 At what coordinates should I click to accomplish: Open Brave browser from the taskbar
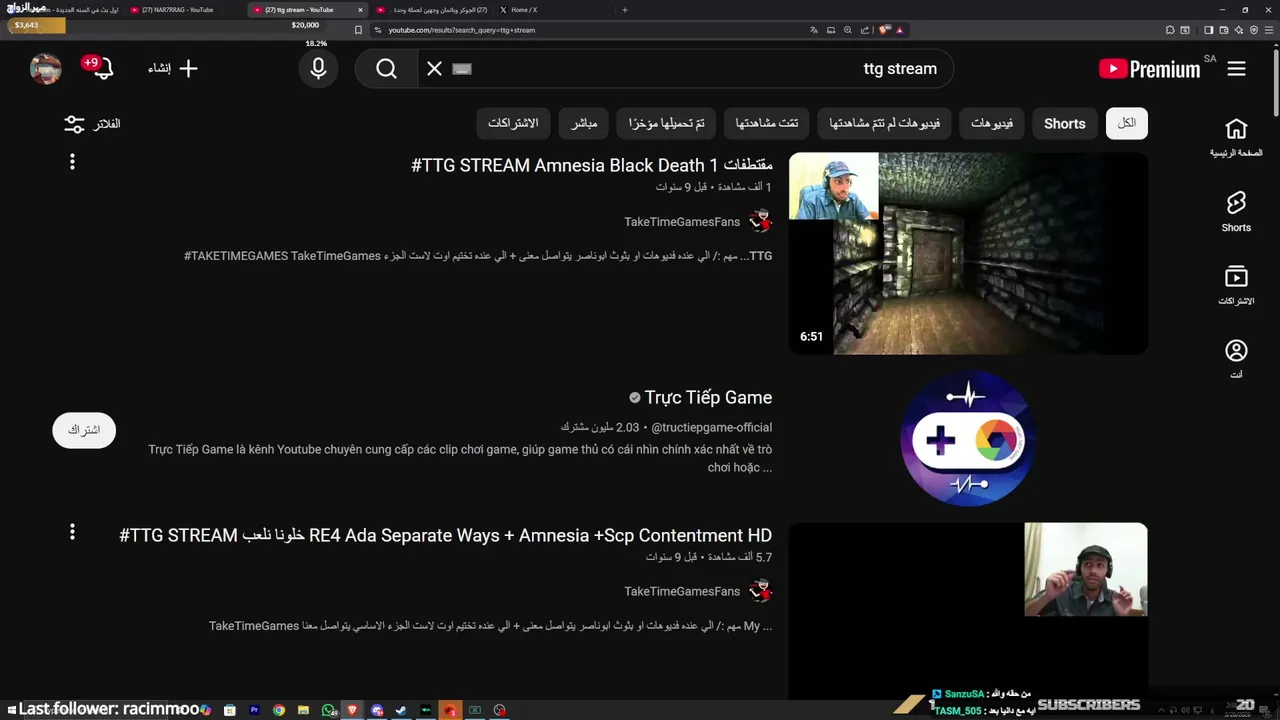point(352,710)
